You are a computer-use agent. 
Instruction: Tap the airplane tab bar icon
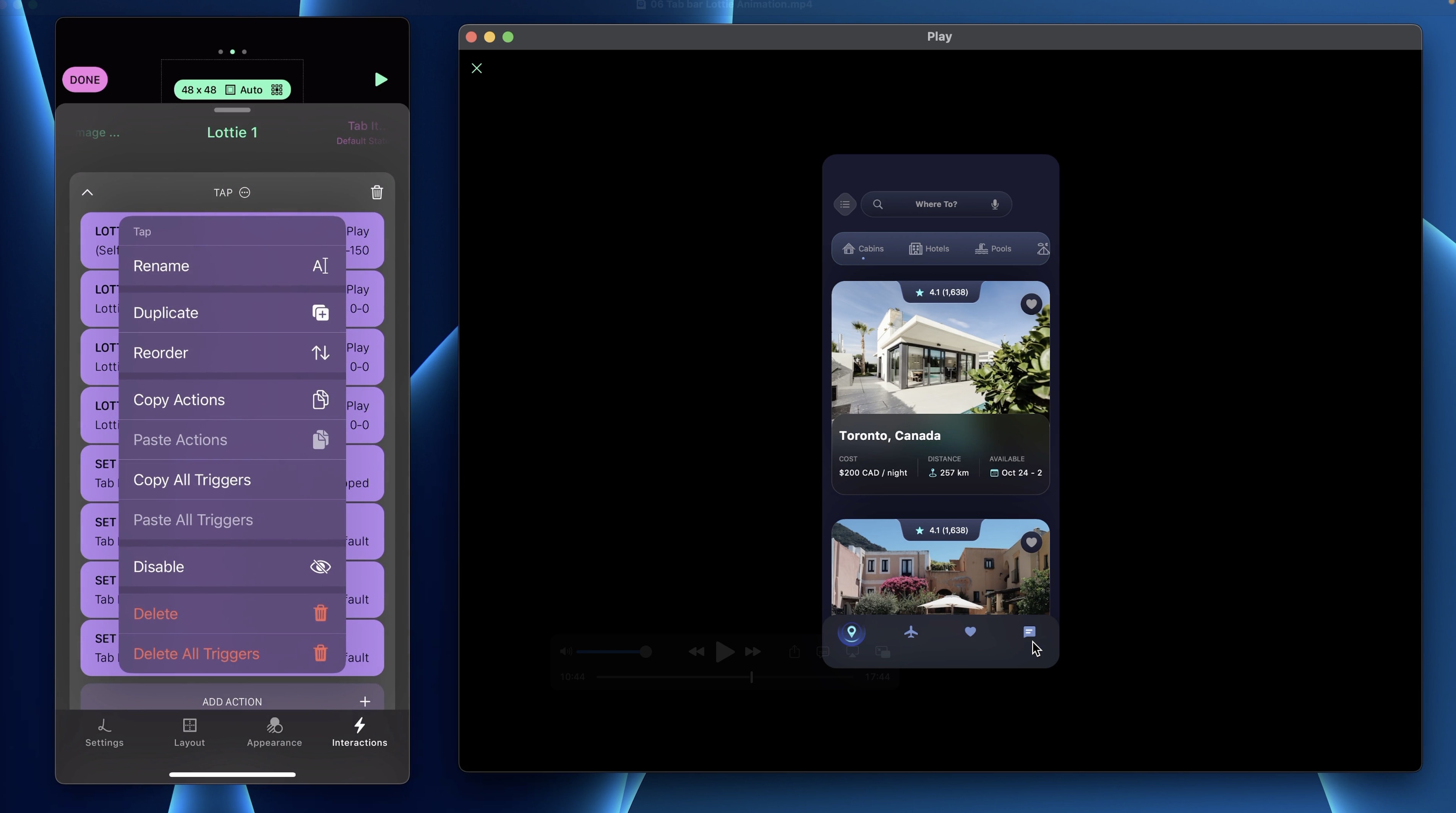pos(911,632)
